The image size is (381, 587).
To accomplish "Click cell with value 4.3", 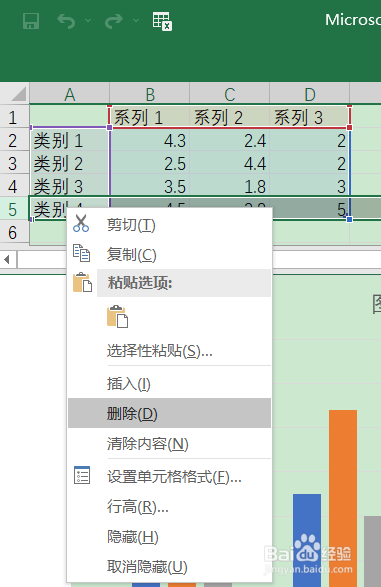I will pos(150,140).
